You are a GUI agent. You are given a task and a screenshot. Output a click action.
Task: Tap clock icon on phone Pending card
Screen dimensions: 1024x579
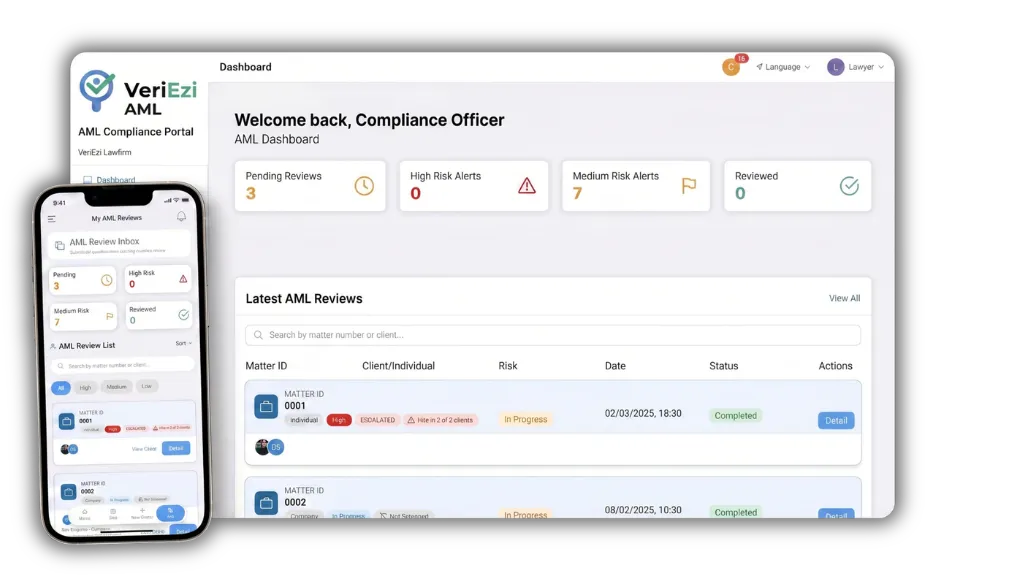pyautogui.click(x=106, y=281)
